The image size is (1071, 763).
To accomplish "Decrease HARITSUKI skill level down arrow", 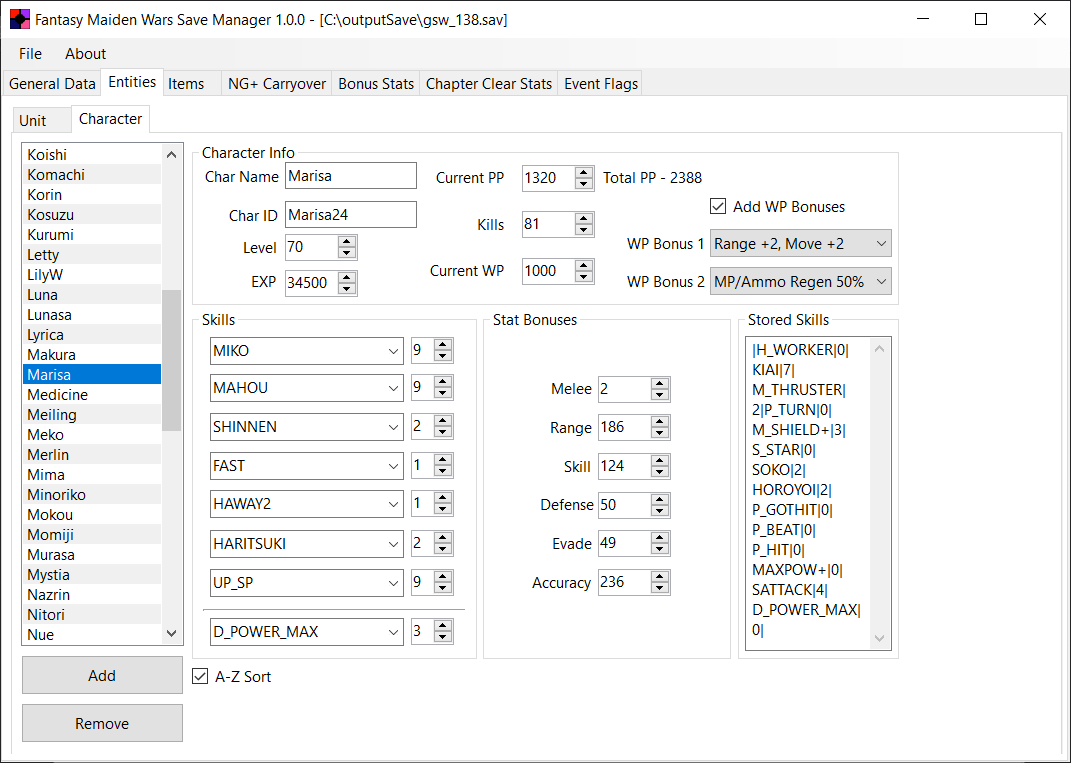I will pos(443,549).
